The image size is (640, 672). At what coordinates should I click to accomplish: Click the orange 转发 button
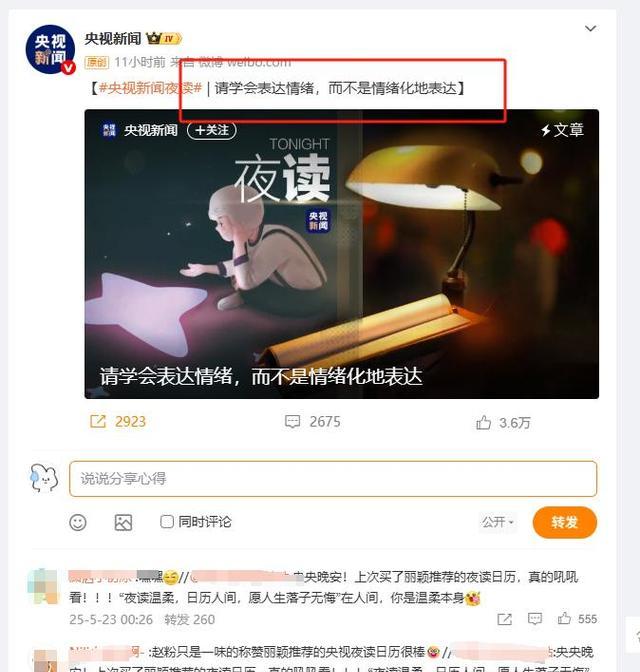(x=565, y=522)
